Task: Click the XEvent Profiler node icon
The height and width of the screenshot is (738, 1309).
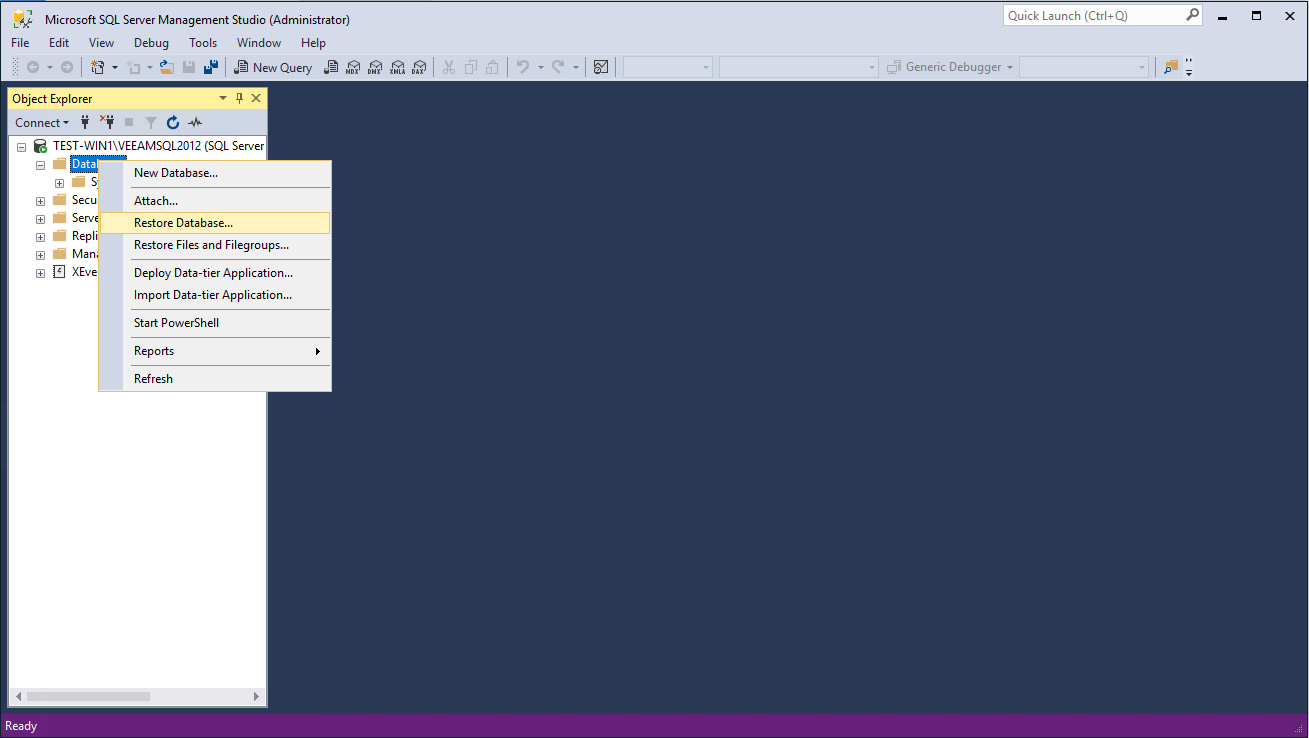Action: click(60, 272)
